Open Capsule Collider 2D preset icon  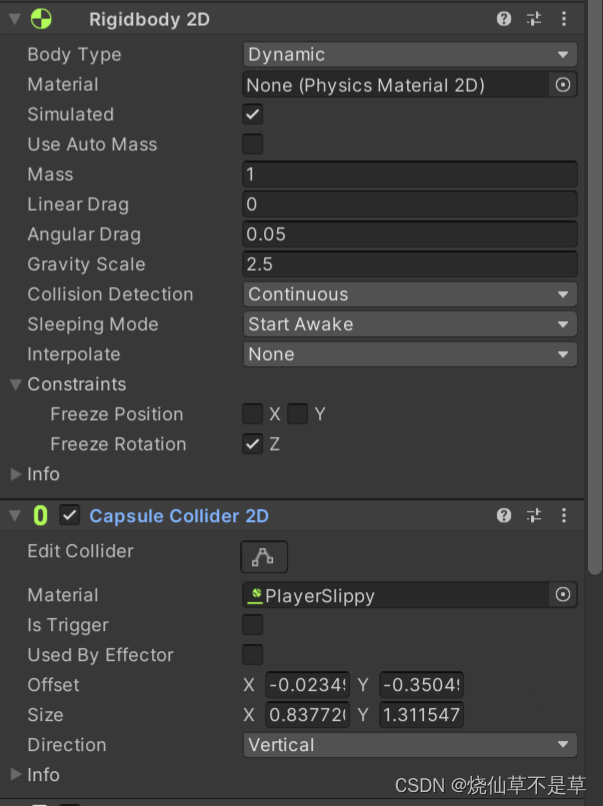pyautogui.click(x=534, y=516)
